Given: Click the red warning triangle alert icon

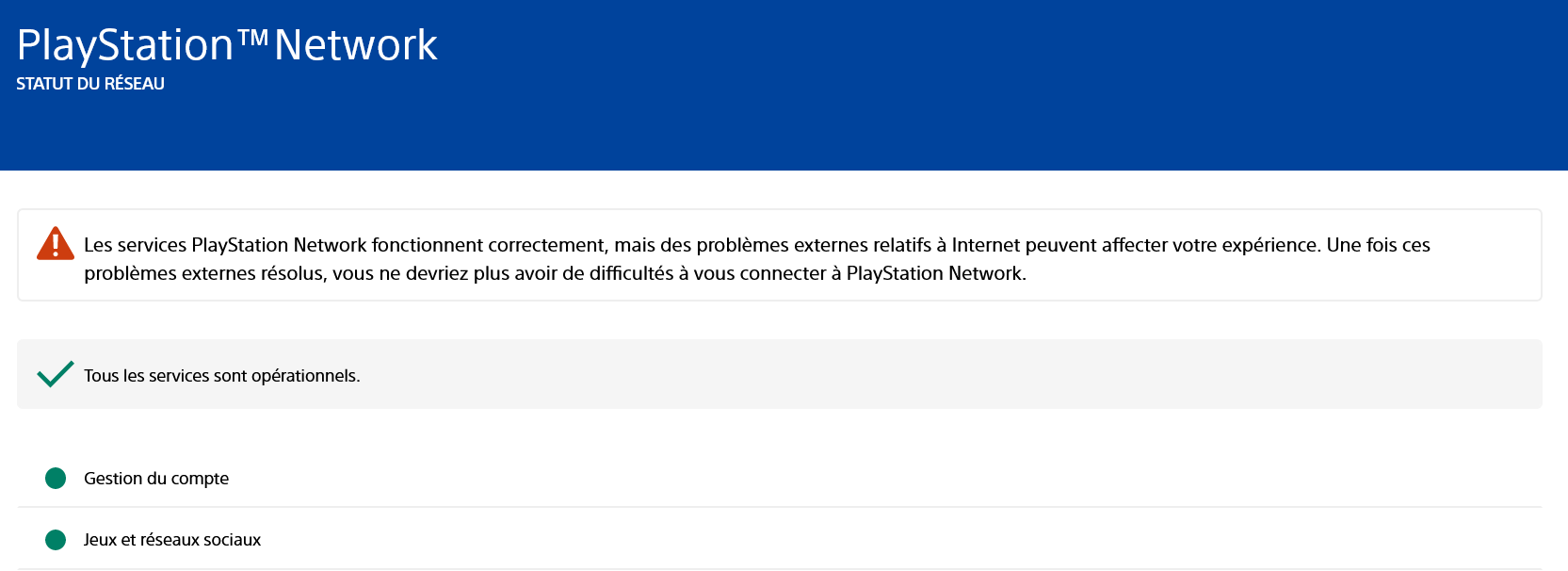Looking at the screenshot, I should (55, 244).
